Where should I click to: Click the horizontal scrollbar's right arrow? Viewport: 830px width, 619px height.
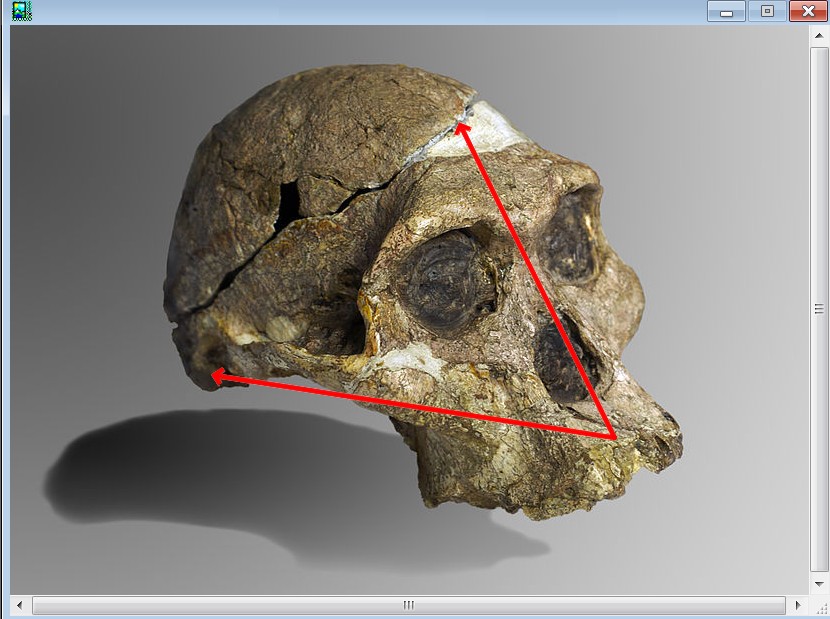coord(797,605)
